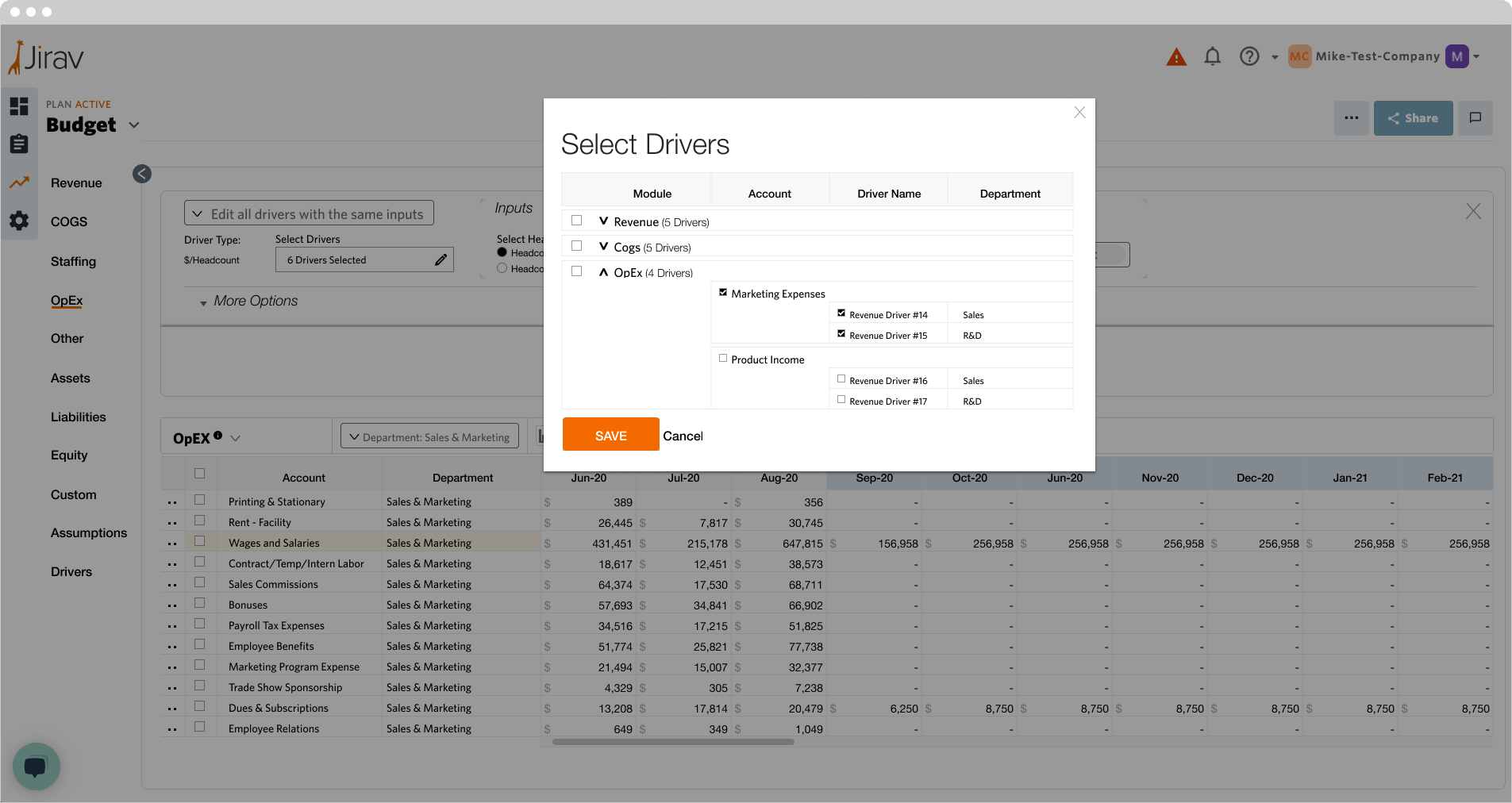Open the help question mark icon
This screenshot has width=1512, height=803.
[1249, 56]
